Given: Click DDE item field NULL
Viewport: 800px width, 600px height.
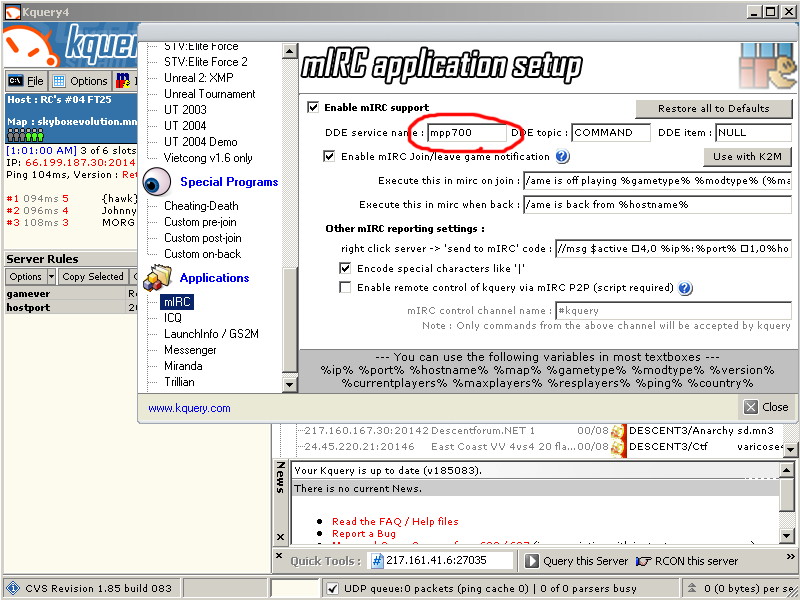Looking at the screenshot, I should tap(754, 133).
